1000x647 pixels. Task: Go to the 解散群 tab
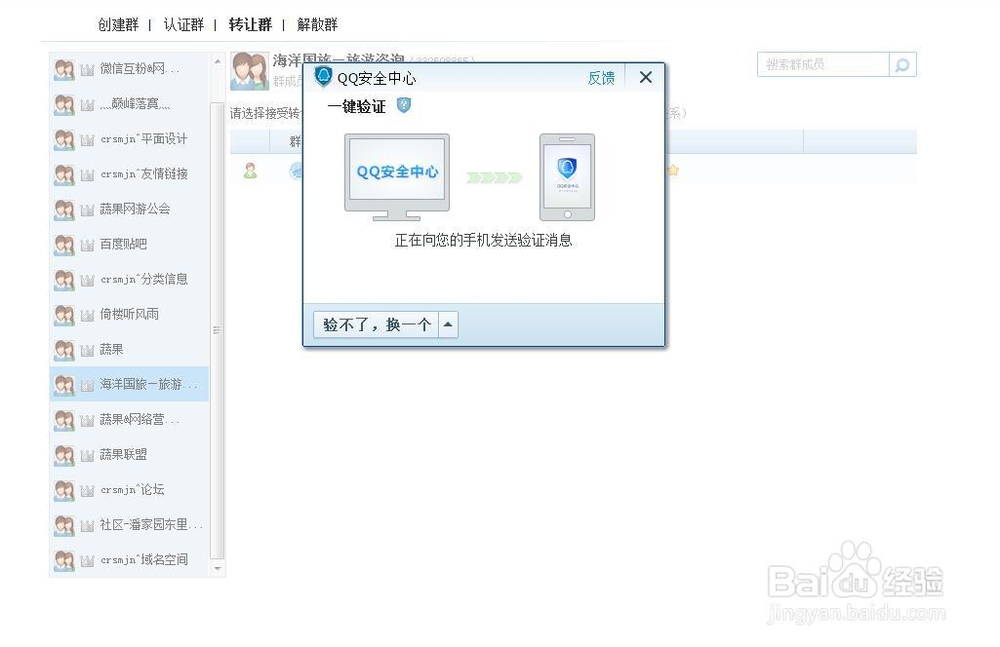pos(317,25)
